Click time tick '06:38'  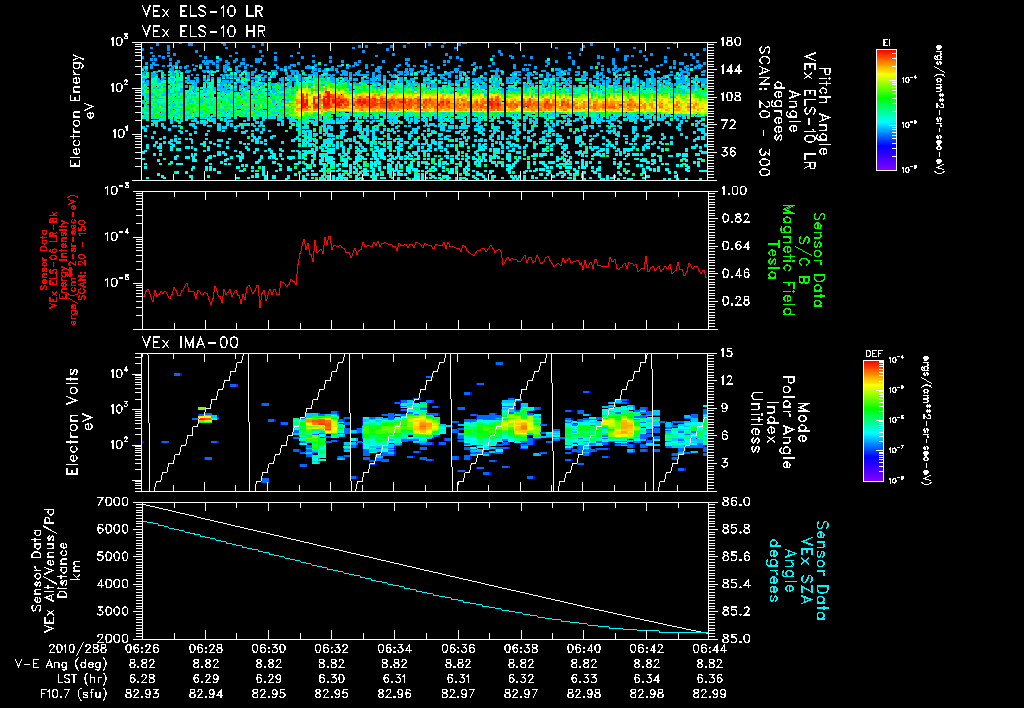(520, 649)
